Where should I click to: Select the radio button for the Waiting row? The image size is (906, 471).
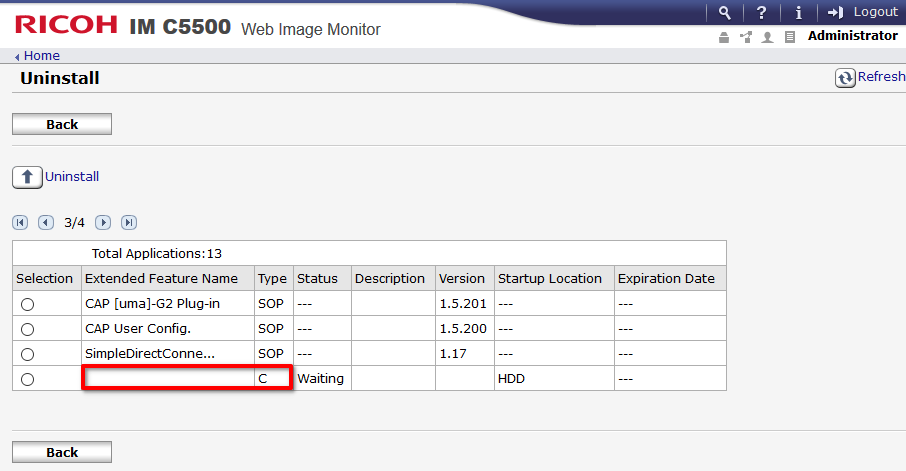point(28,379)
